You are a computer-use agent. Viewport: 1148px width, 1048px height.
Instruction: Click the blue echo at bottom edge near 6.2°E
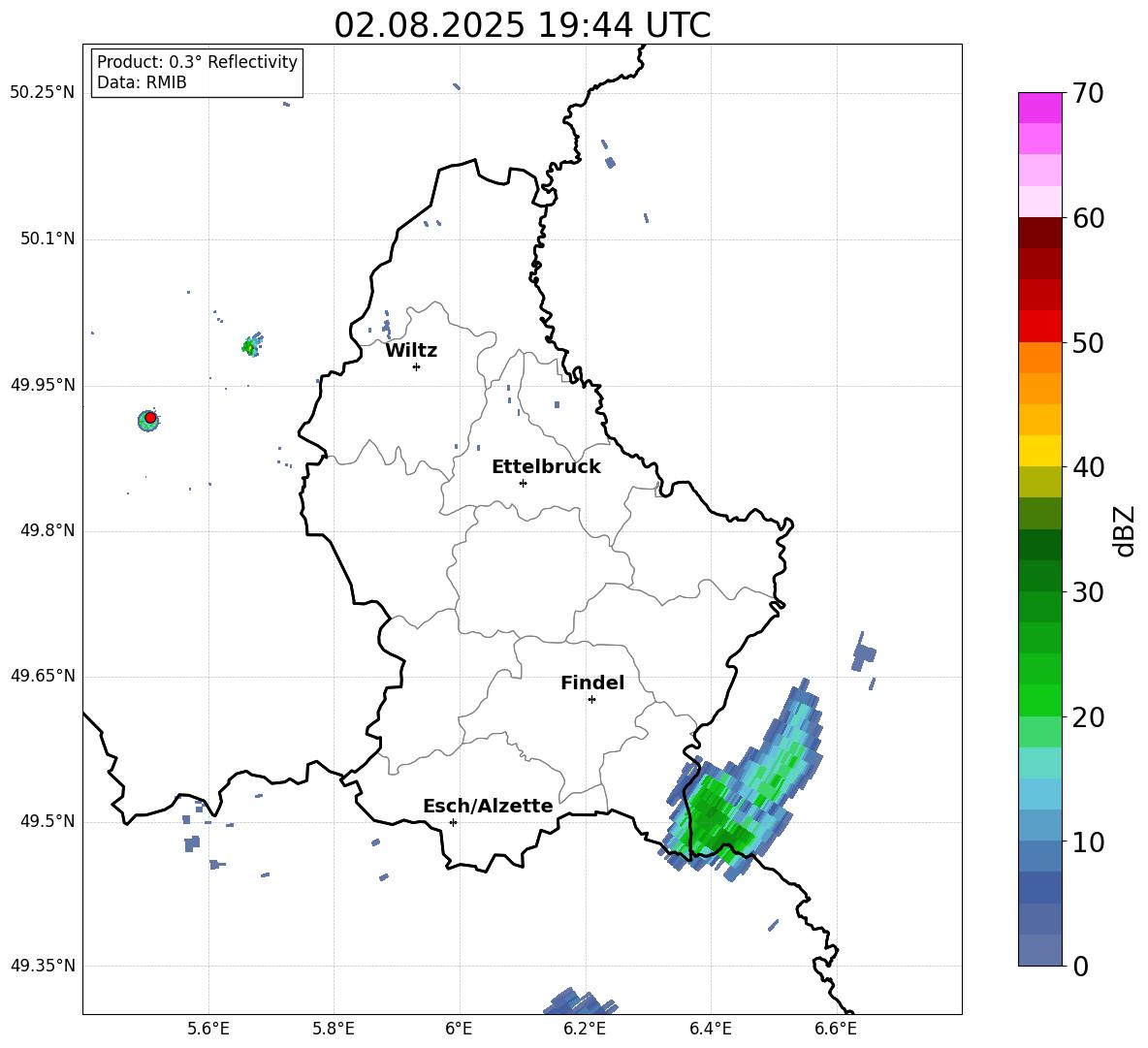580,1001
